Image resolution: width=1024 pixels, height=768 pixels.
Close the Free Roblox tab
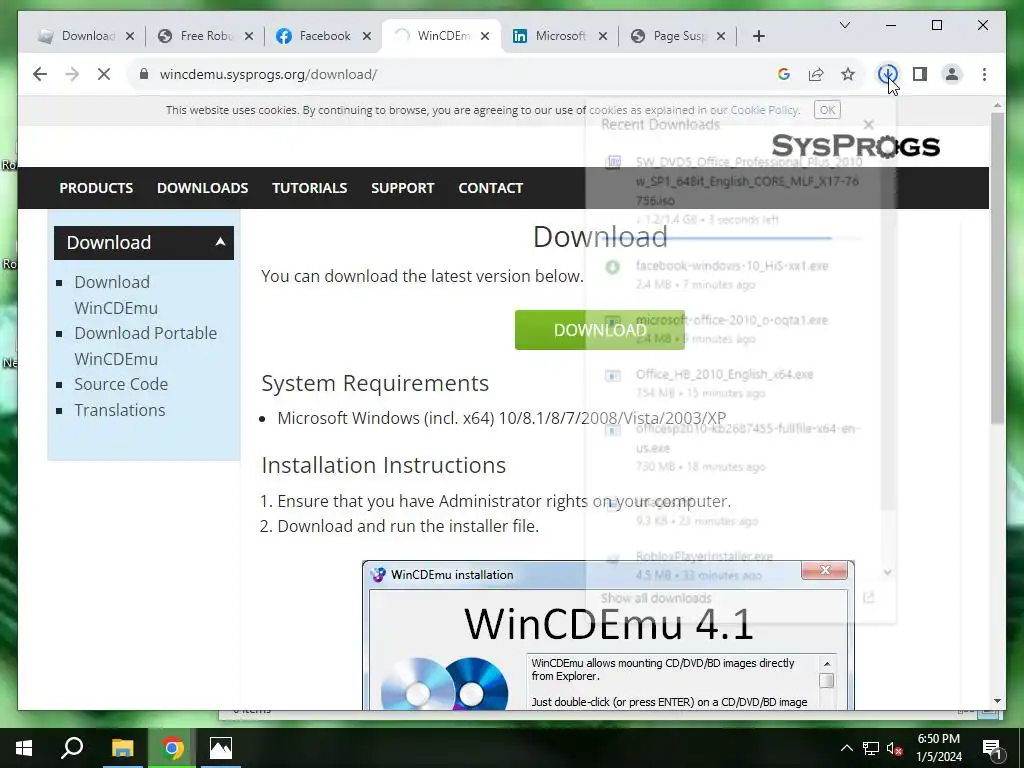point(249,36)
